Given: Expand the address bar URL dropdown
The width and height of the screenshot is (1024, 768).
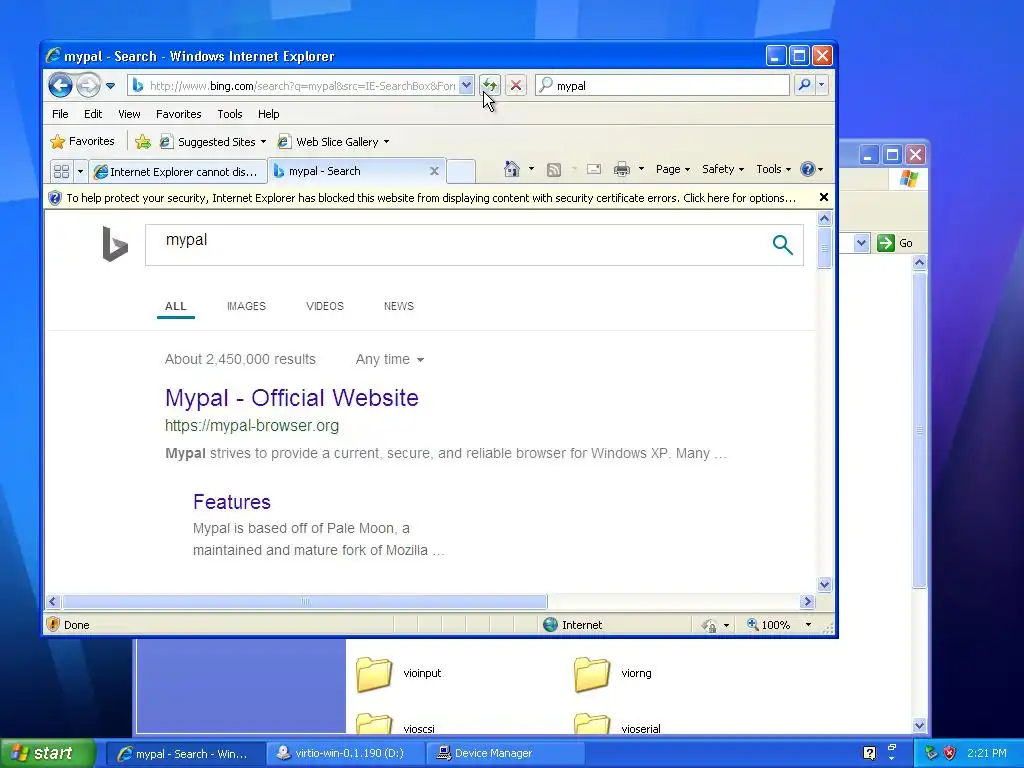Looking at the screenshot, I should [466, 85].
